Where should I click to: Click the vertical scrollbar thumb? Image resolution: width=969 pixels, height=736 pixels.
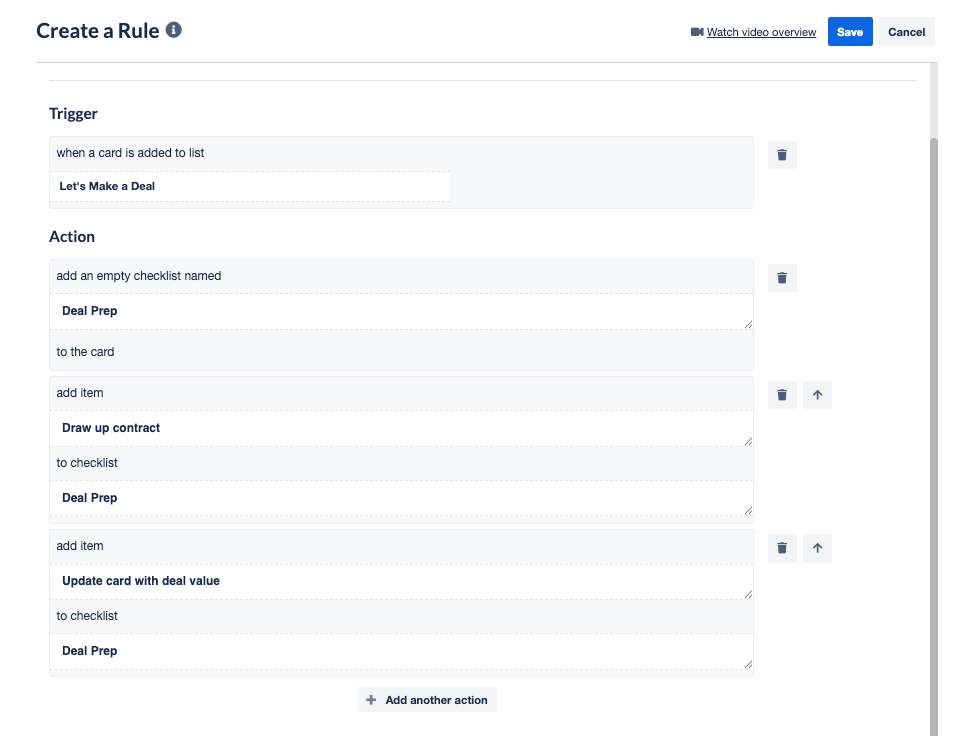pyautogui.click(x=934, y=436)
